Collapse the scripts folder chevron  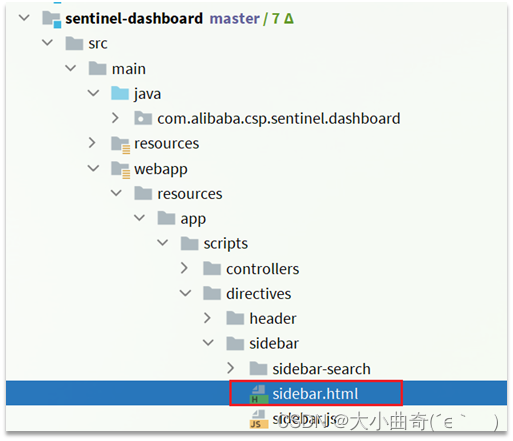coord(163,243)
